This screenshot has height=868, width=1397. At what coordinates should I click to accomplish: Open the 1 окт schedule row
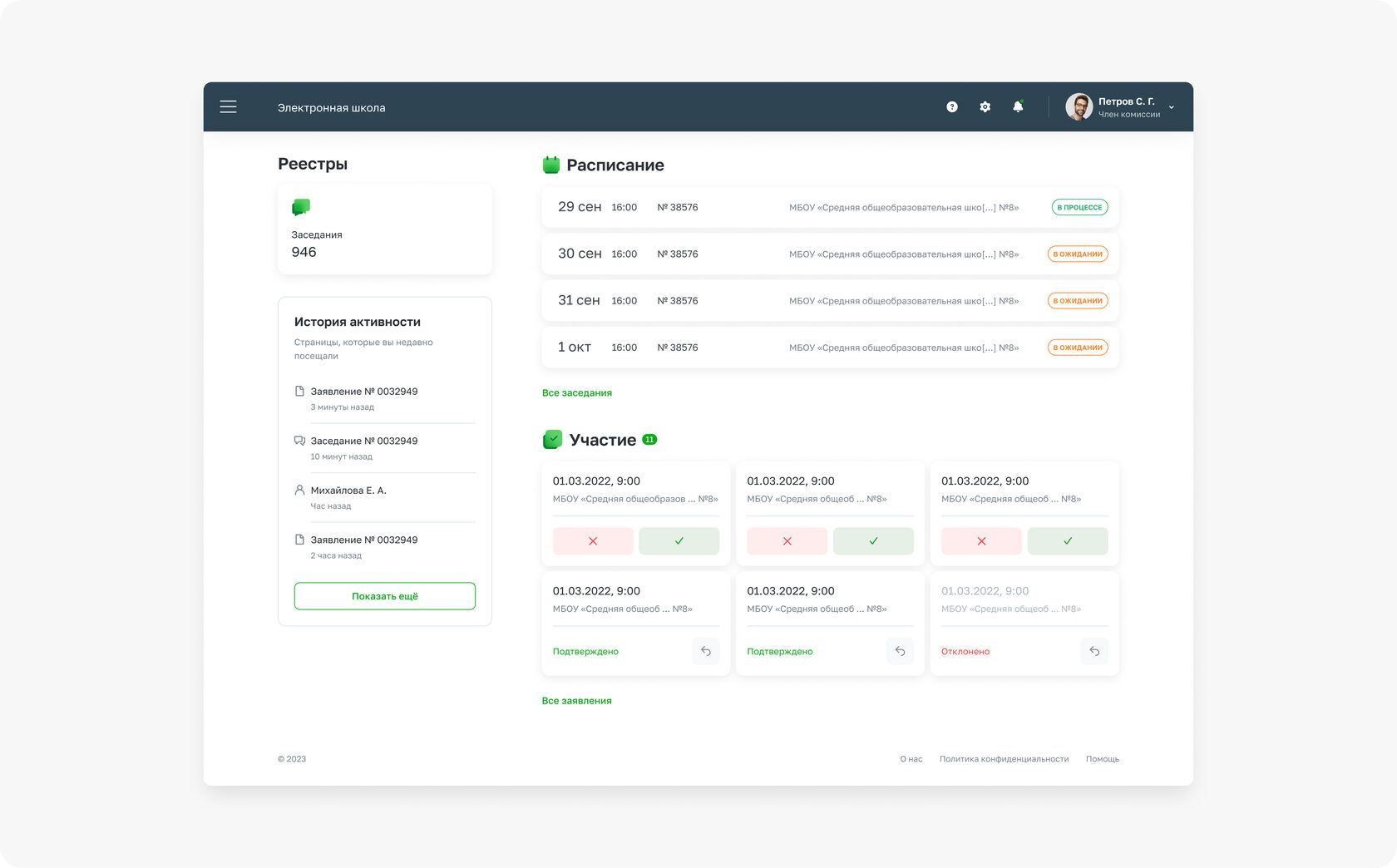(x=830, y=347)
